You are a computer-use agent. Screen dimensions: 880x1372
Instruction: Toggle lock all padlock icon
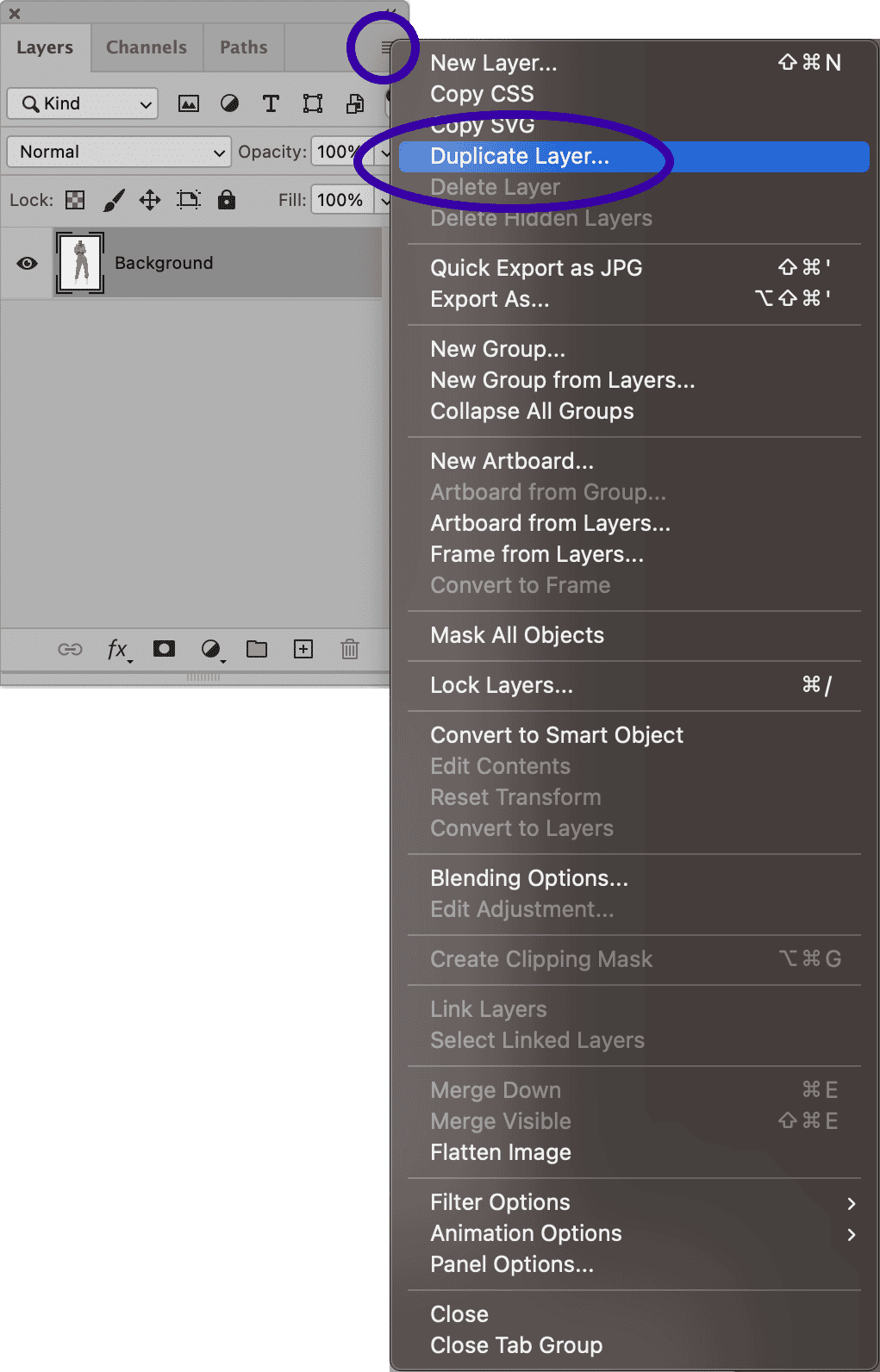(x=227, y=201)
